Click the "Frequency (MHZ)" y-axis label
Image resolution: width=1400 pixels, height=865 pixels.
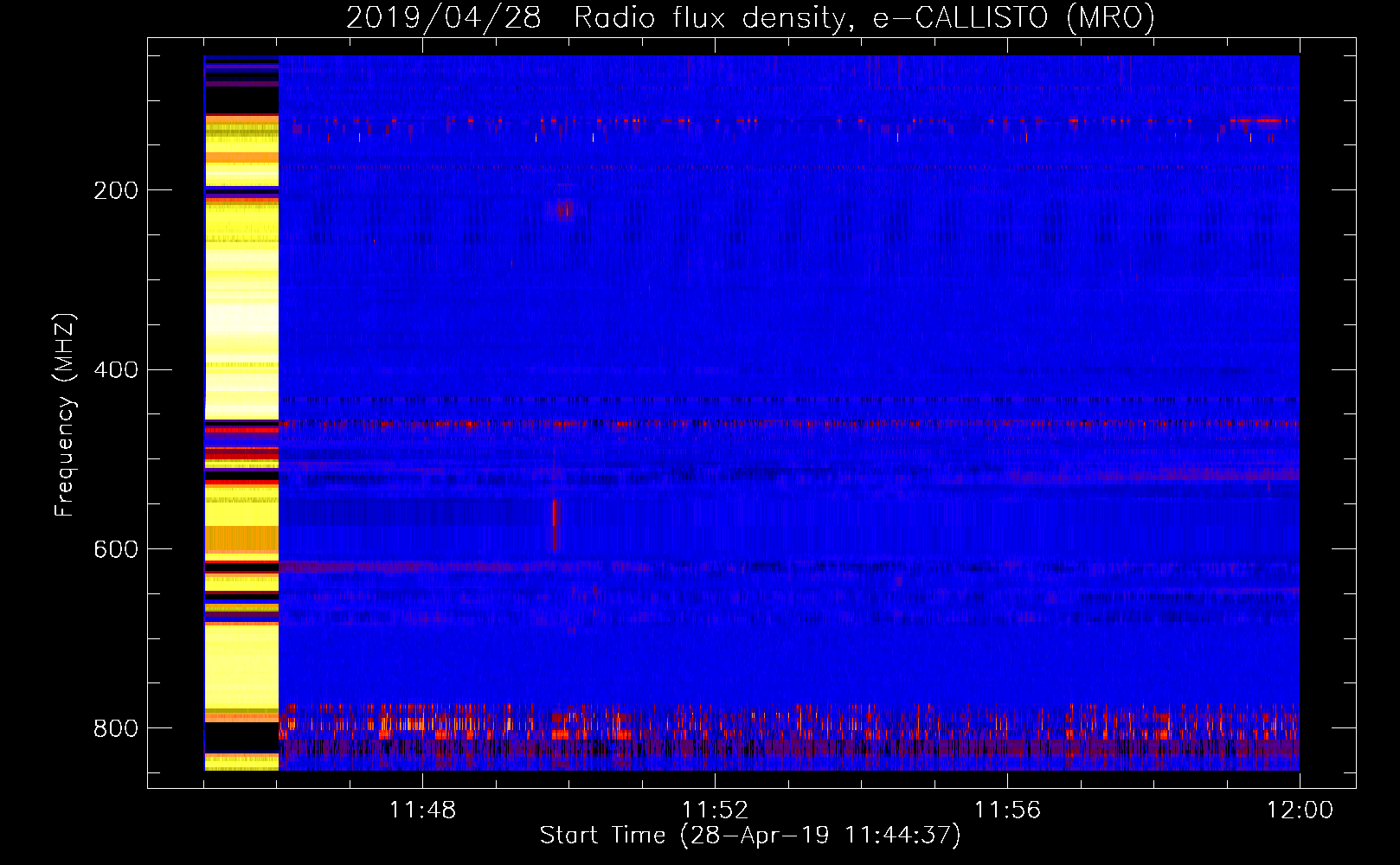pyautogui.click(x=65, y=414)
